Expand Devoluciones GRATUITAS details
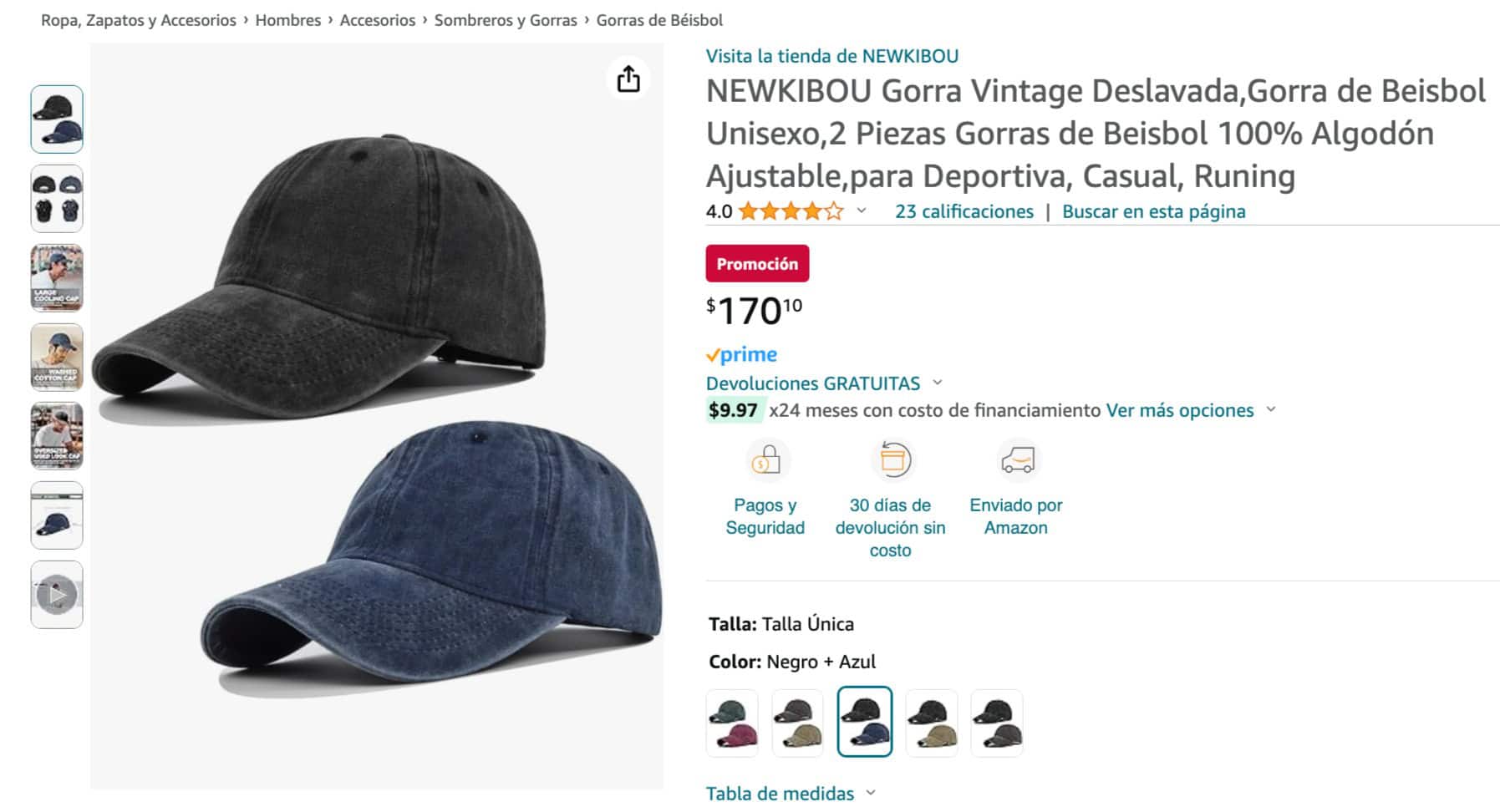 [x=937, y=383]
